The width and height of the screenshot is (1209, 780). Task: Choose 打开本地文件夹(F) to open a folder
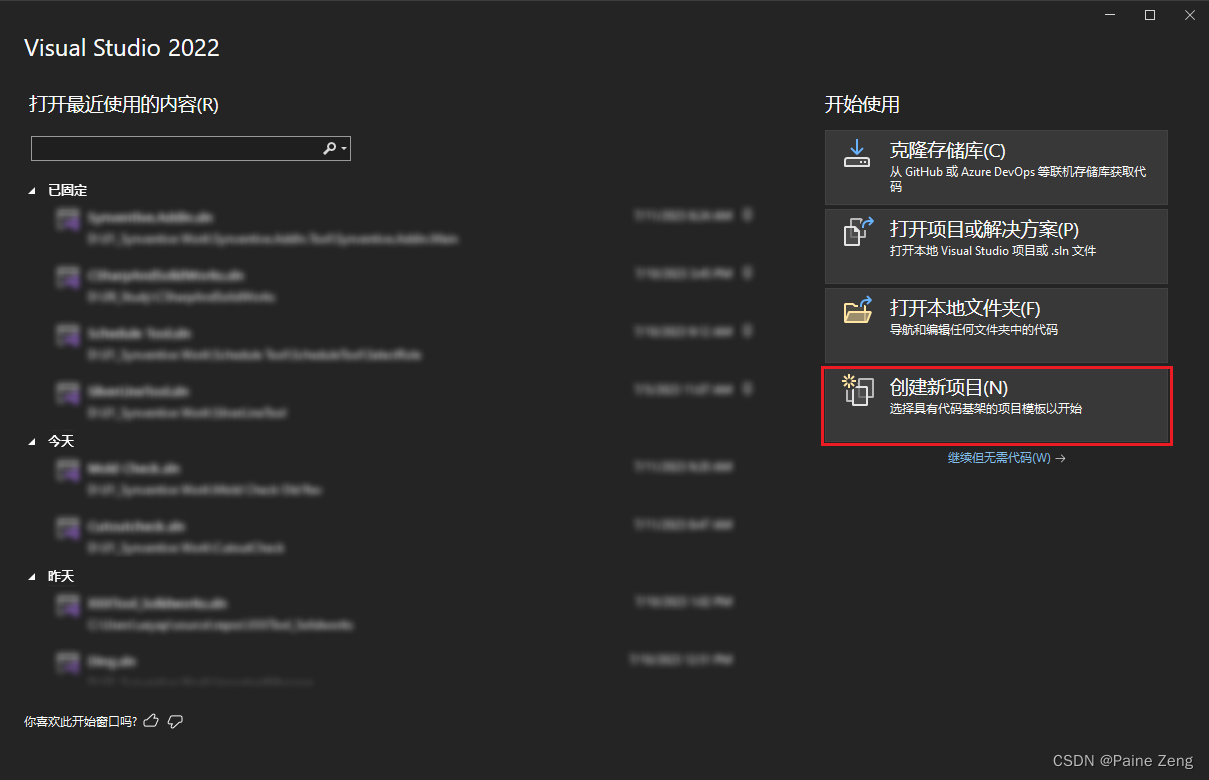pos(996,325)
